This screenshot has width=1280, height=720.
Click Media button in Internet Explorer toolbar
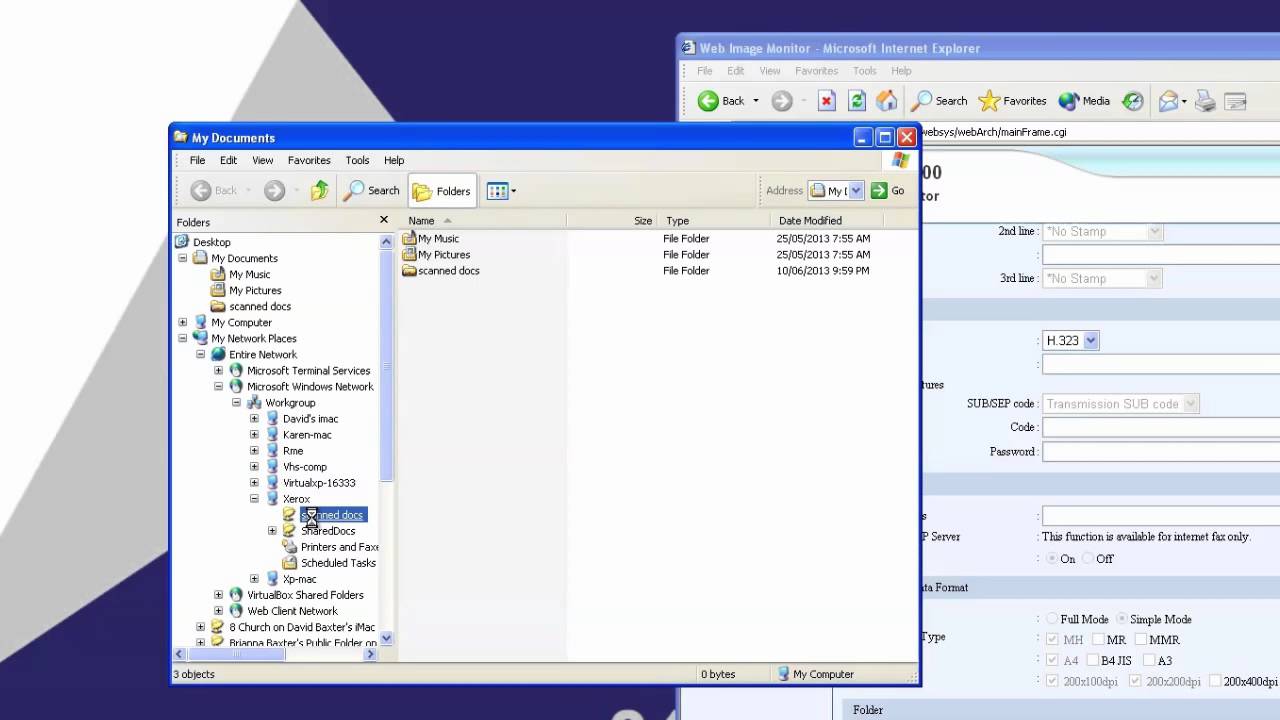click(x=1085, y=101)
